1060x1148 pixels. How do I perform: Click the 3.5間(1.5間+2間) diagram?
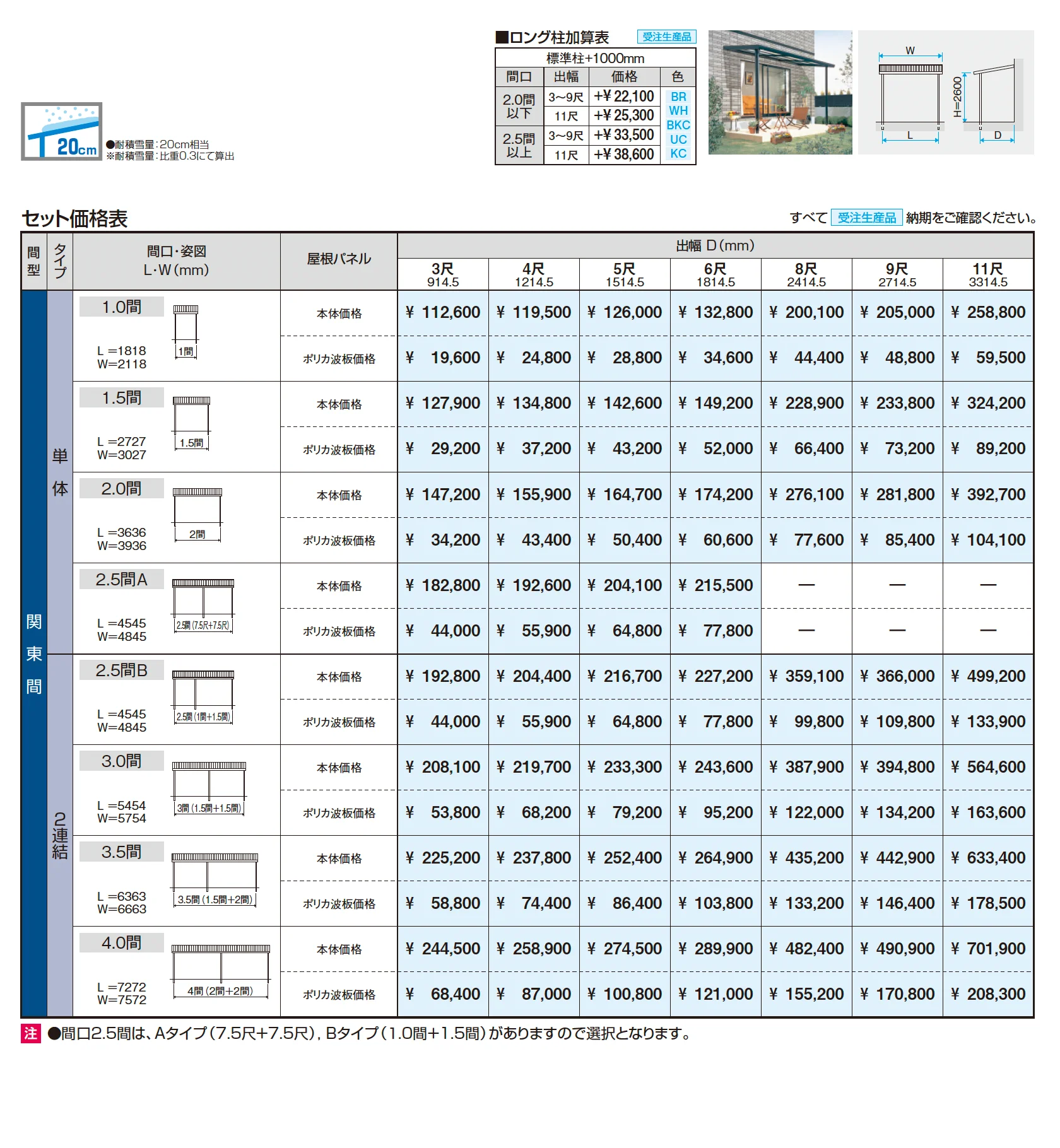tap(215, 880)
